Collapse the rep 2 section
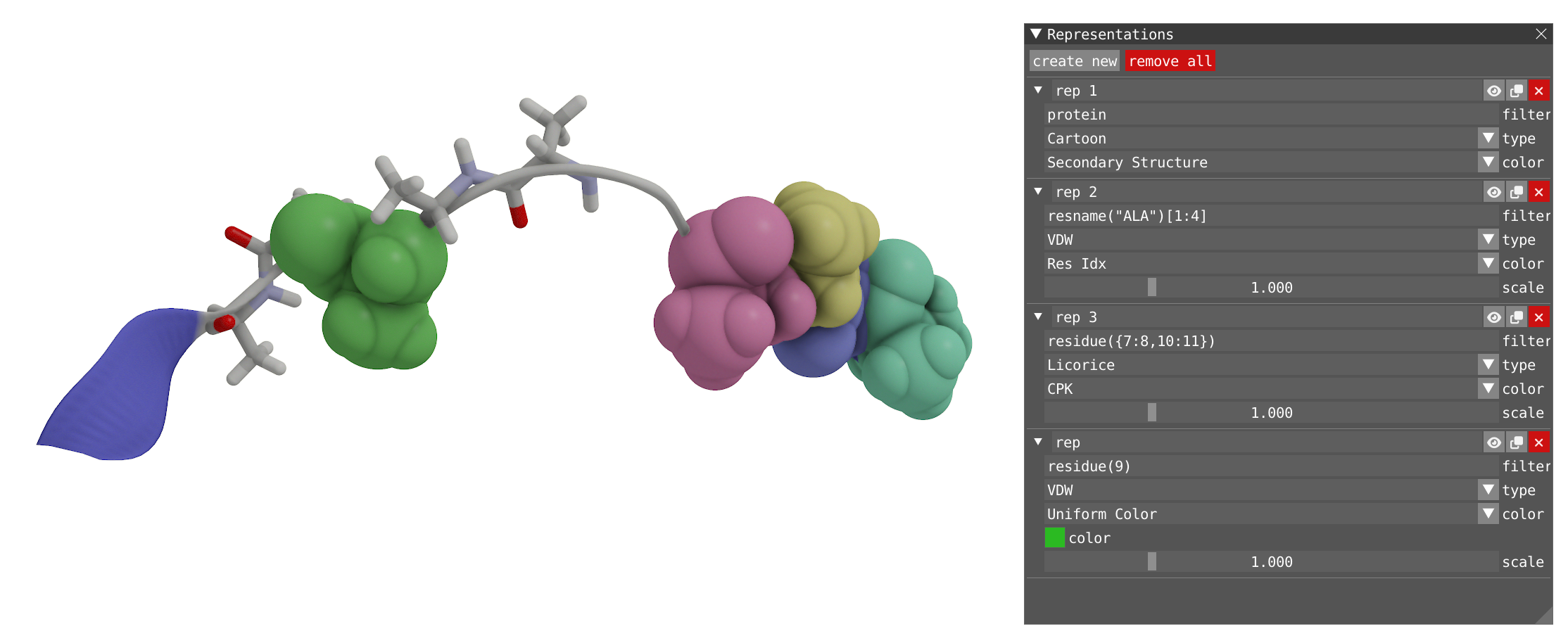1568x638 pixels. click(1038, 191)
